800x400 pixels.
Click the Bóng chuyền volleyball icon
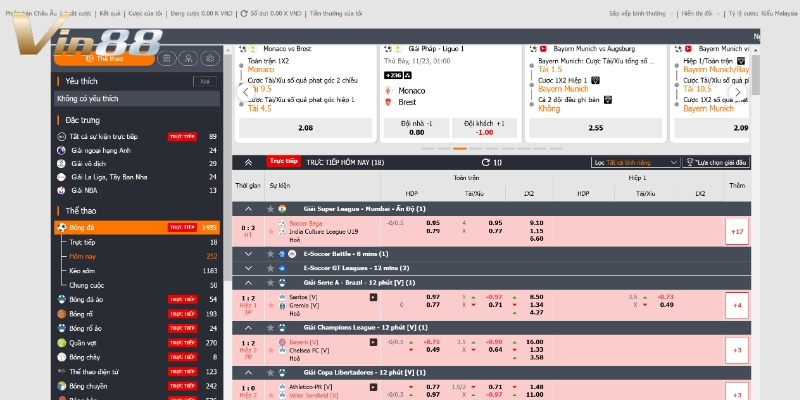tap(62, 386)
